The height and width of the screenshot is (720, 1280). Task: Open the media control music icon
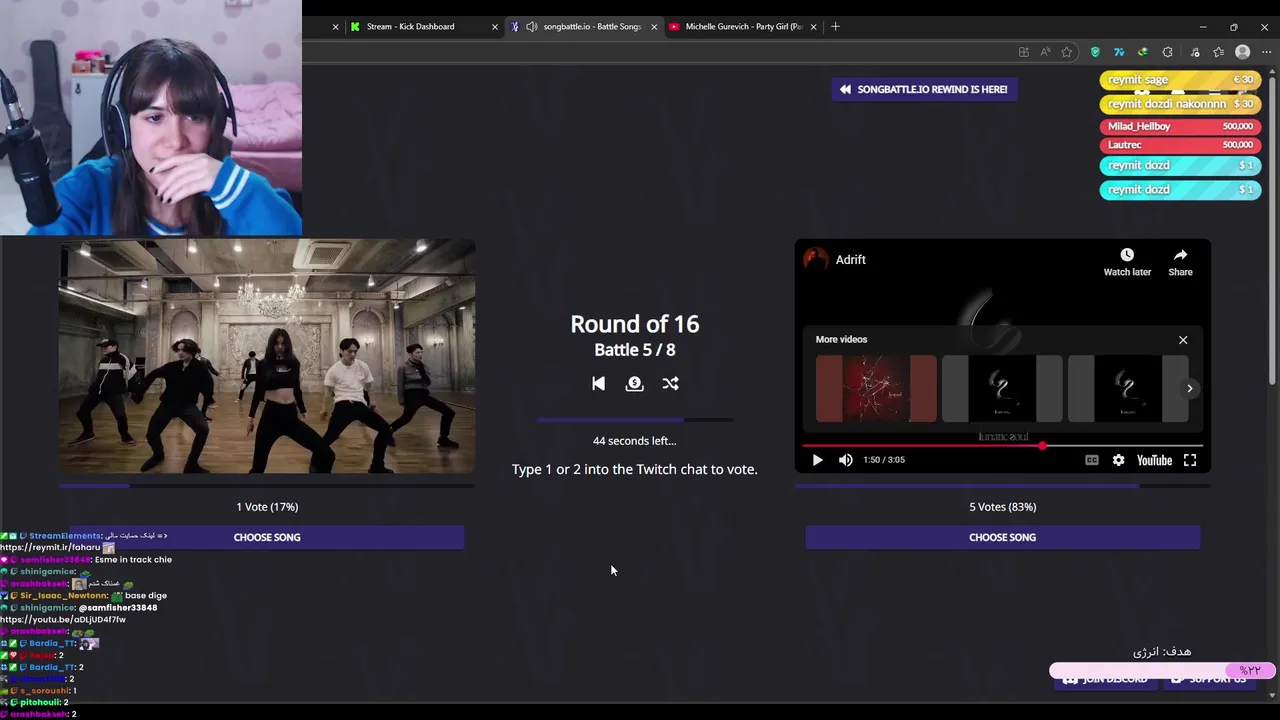tap(1193, 52)
